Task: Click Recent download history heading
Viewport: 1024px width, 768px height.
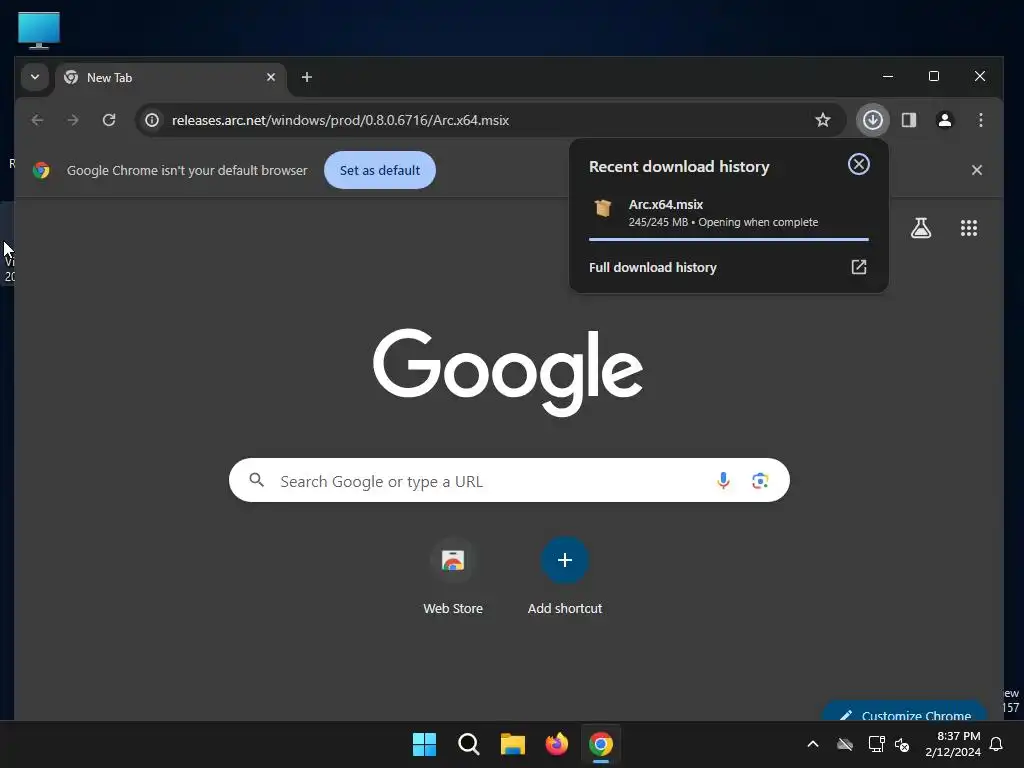Action: pyautogui.click(x=679, y=167)
